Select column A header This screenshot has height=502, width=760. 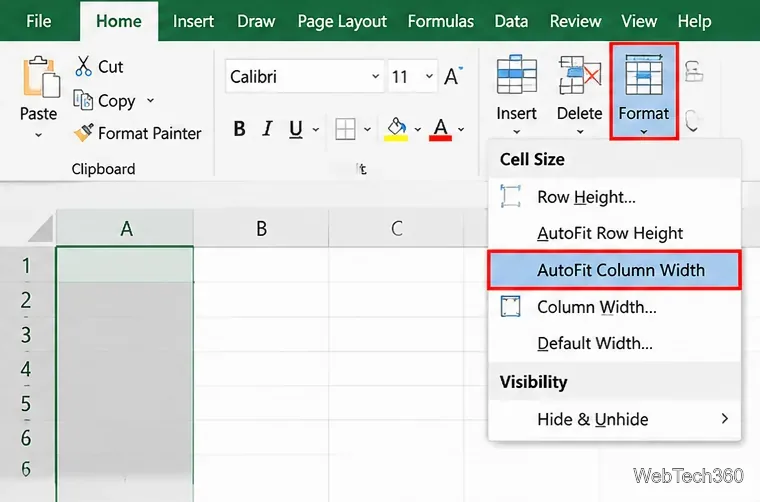click(x=125, y=228)
